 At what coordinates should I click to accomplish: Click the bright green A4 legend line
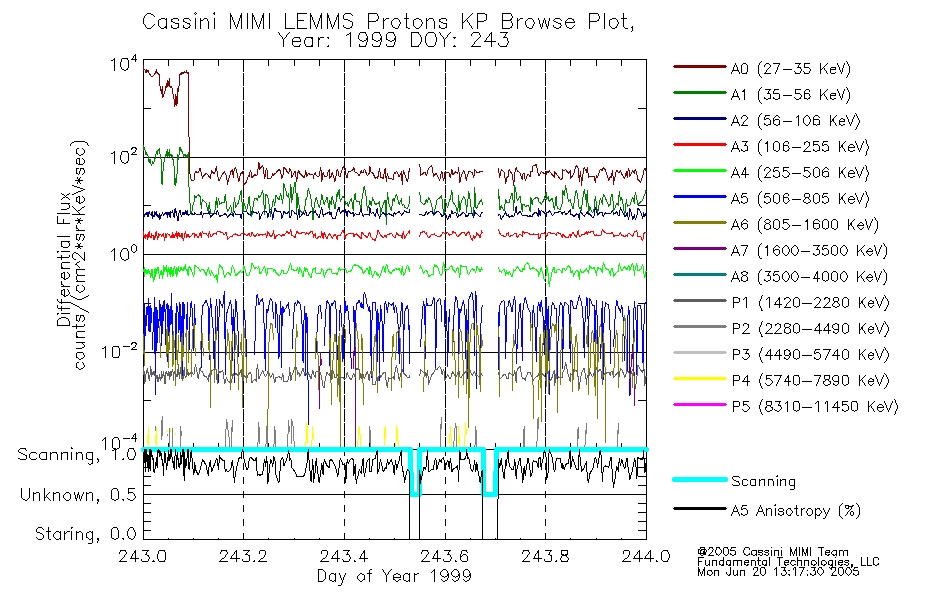tap(700, 171)
